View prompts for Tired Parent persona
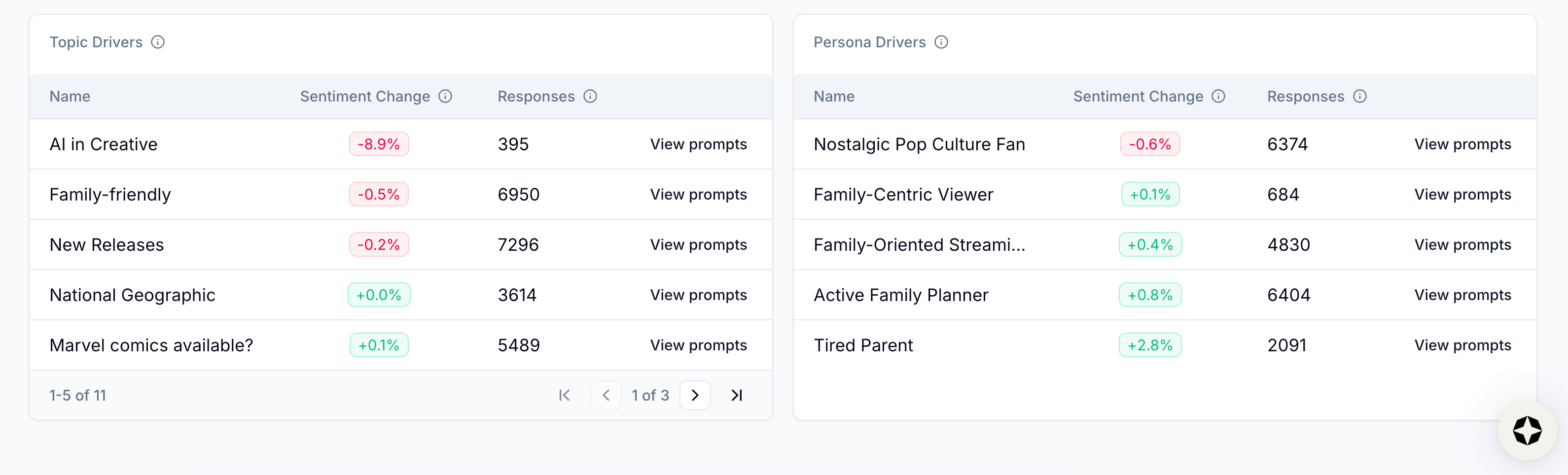The height and width of the screenshot is (475, 1568). 1462,345
